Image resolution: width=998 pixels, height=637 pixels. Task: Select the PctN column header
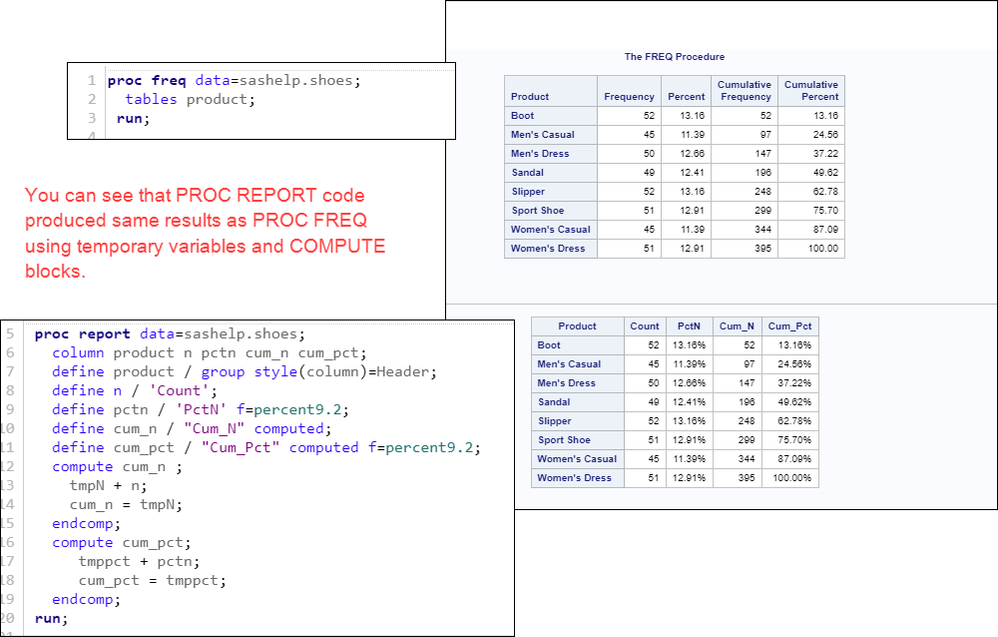[686, 325]
